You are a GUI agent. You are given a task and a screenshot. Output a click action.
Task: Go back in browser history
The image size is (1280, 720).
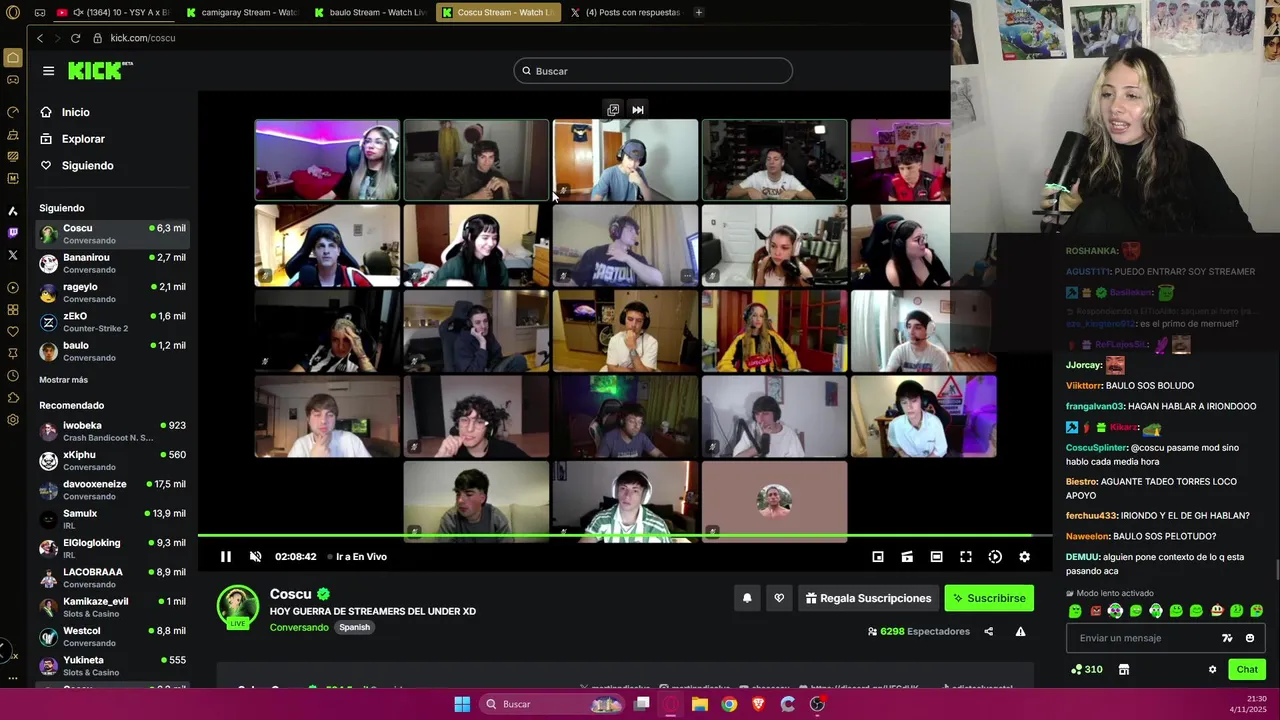[x=40, y=38]
